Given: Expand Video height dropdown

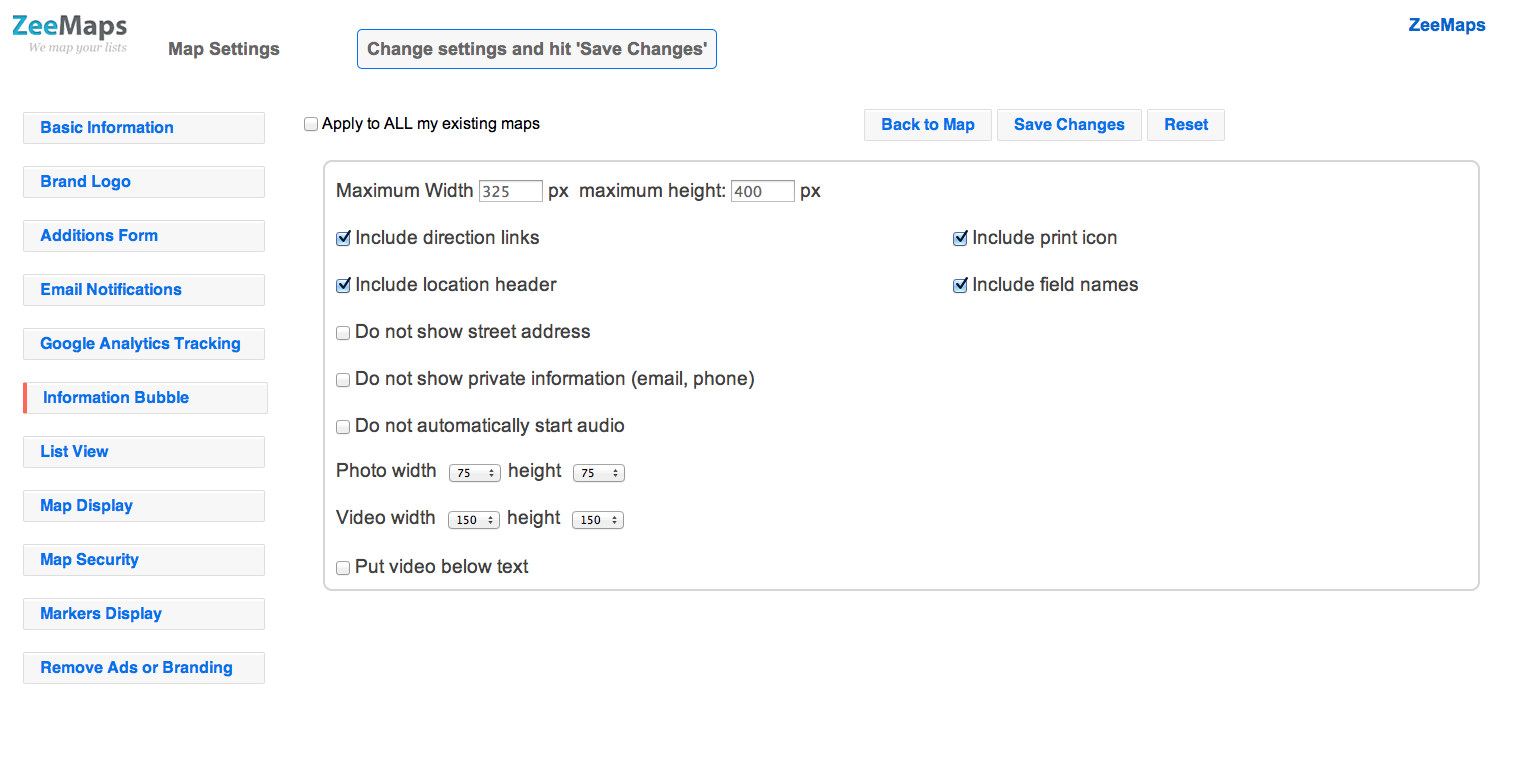Looking at the screenshot, I should tap(597, 520).
